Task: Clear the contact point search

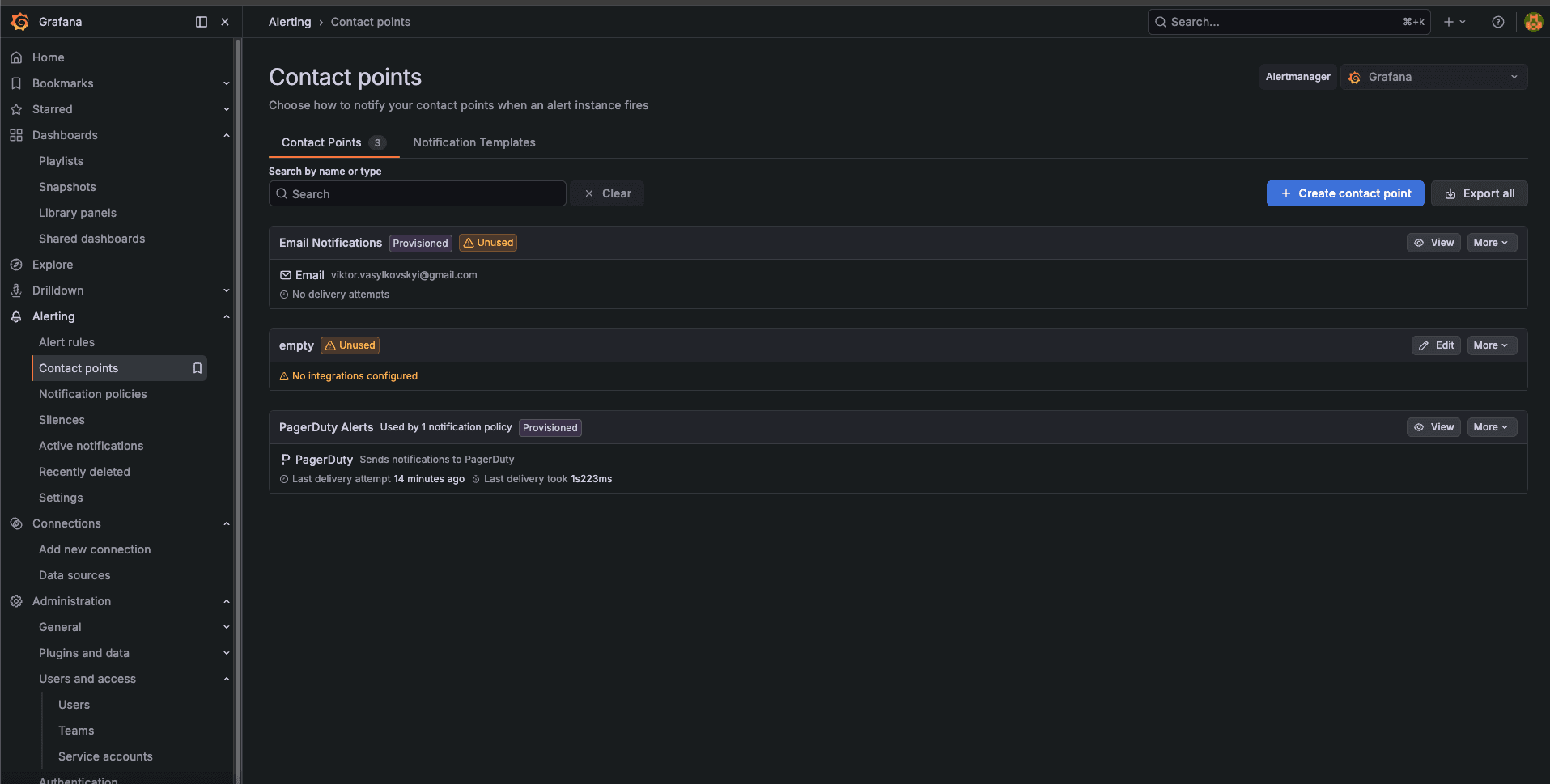Action: tap(607, 193)
